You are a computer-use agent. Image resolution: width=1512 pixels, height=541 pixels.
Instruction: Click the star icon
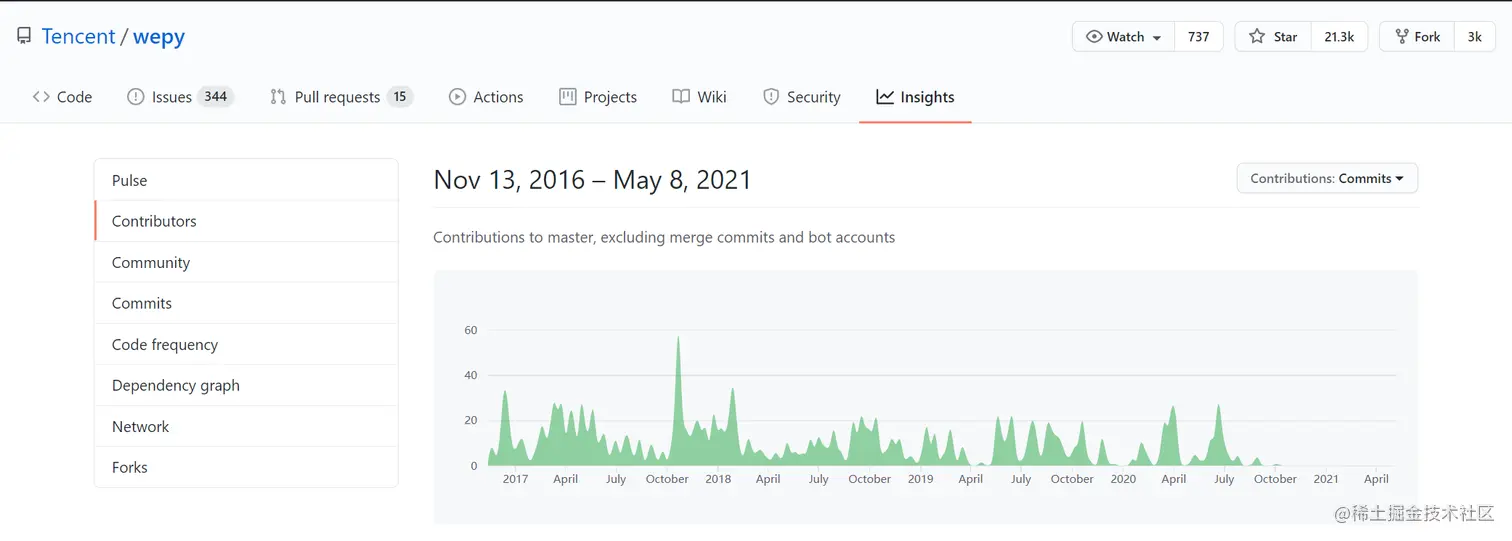tap(1257, 36)
